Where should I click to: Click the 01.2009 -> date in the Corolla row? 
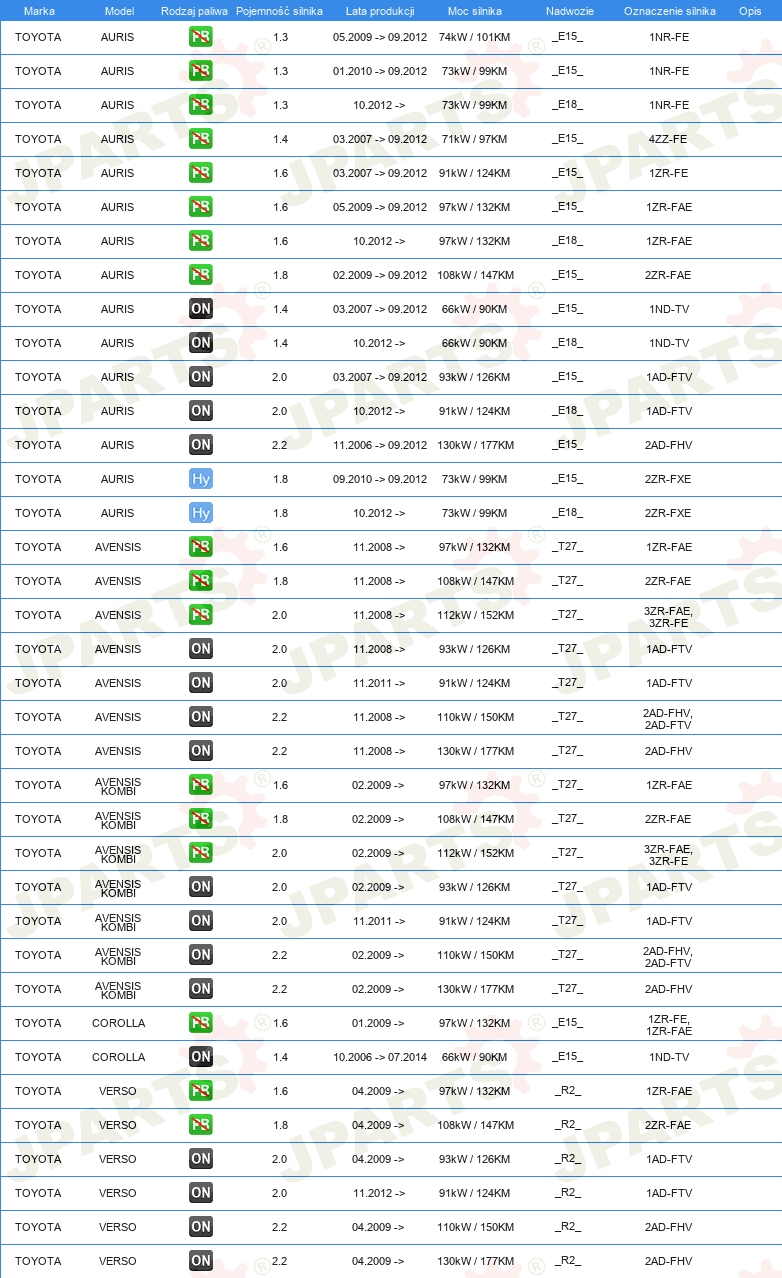(x=378, y=1023)
